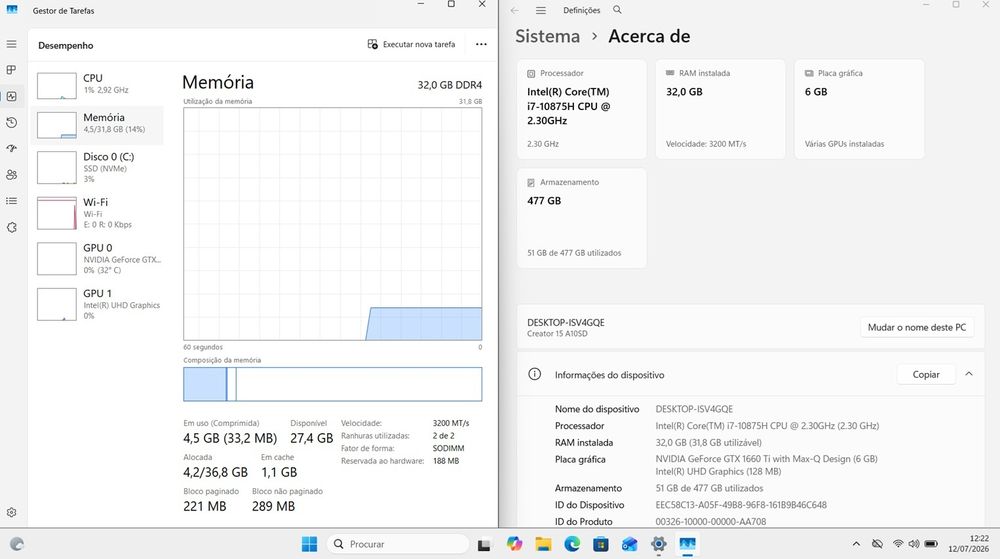Select Memória performance entry
This screenshot has width=1000, height=559.
[x=98, y=124]
